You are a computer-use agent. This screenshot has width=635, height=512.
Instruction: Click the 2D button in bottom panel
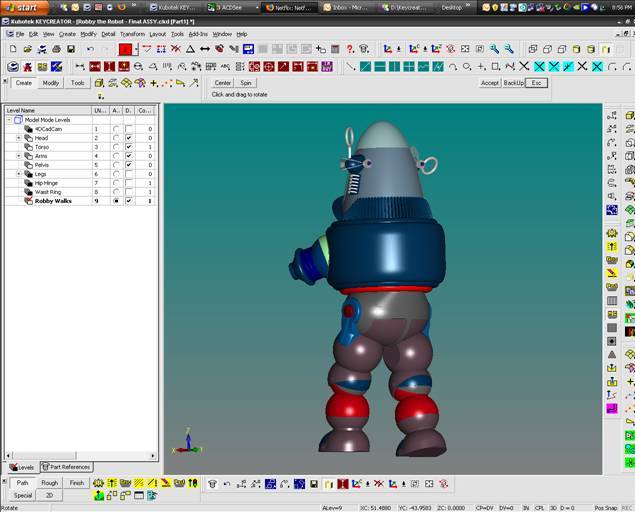point(49,495)
